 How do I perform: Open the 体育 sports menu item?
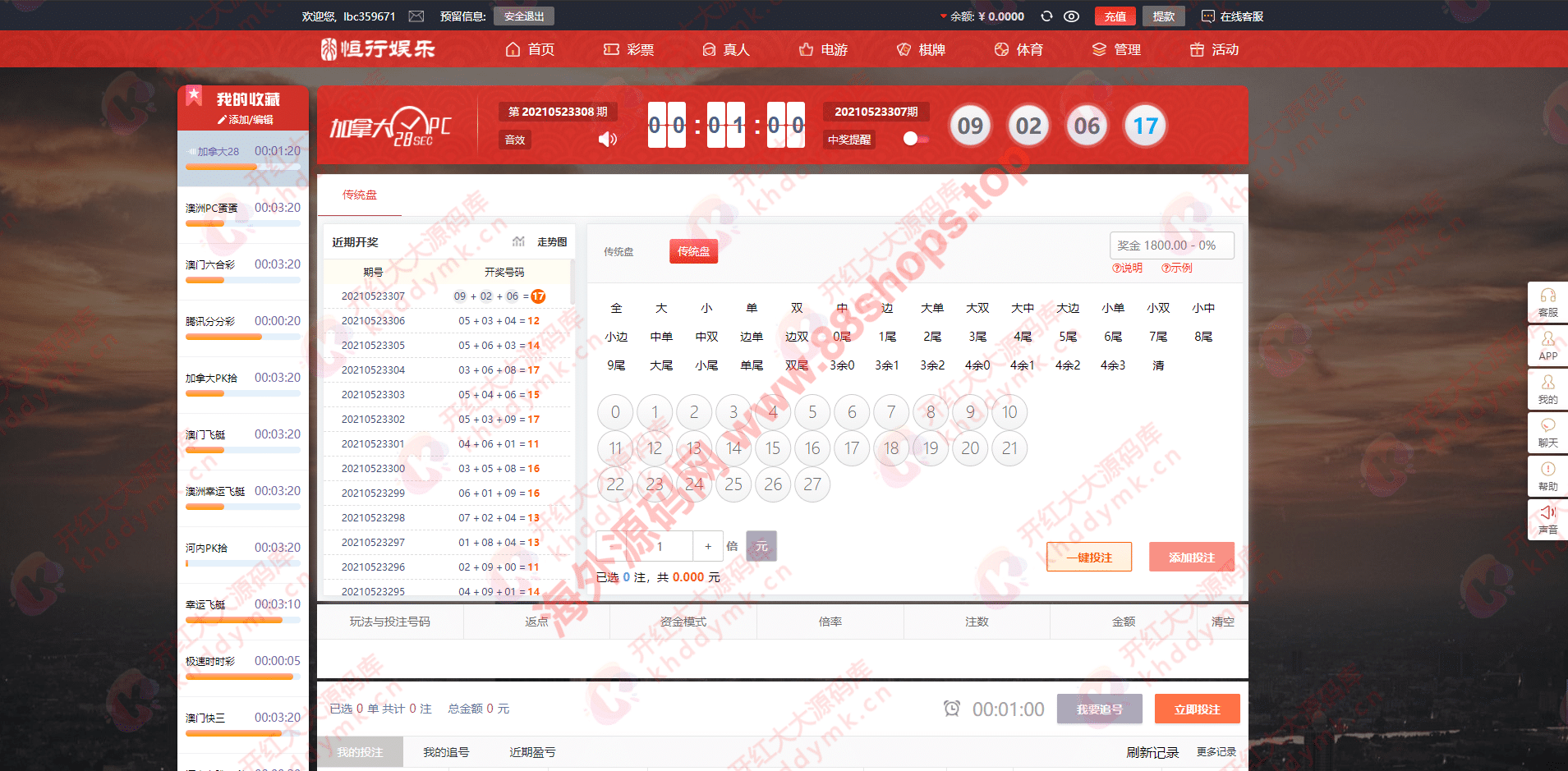pyautogui.click(x=1019, y=49)
